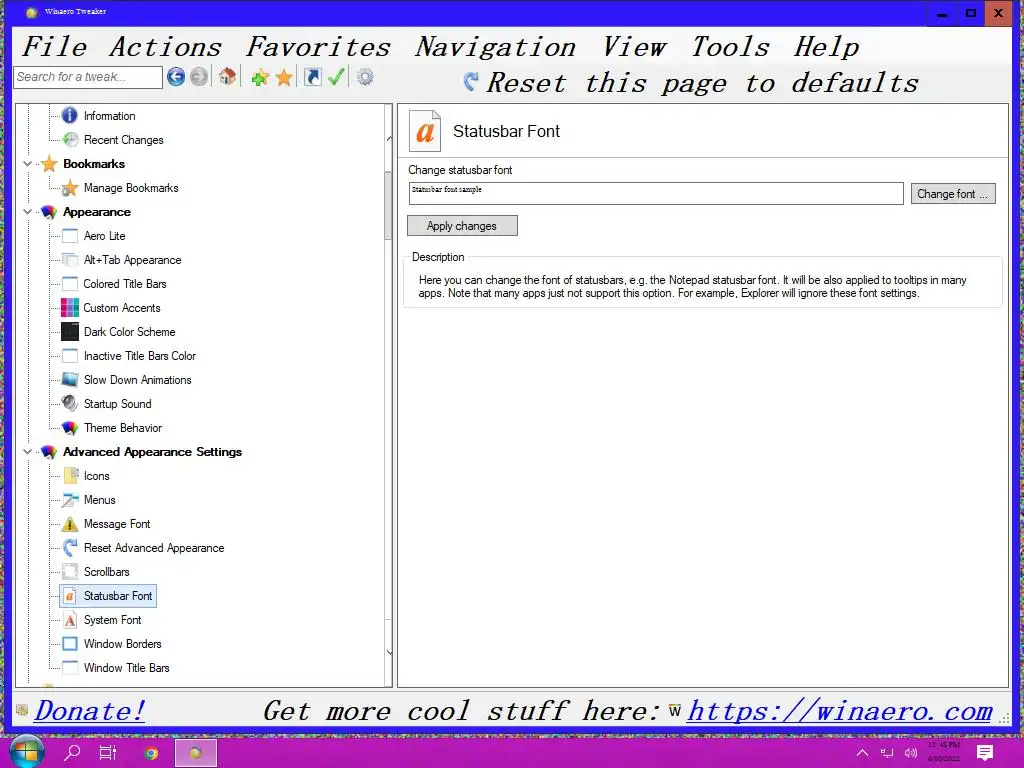Select Inactive Title Bars Color item
Viewport: 1024px width, 768px height.
pos(140,356)
